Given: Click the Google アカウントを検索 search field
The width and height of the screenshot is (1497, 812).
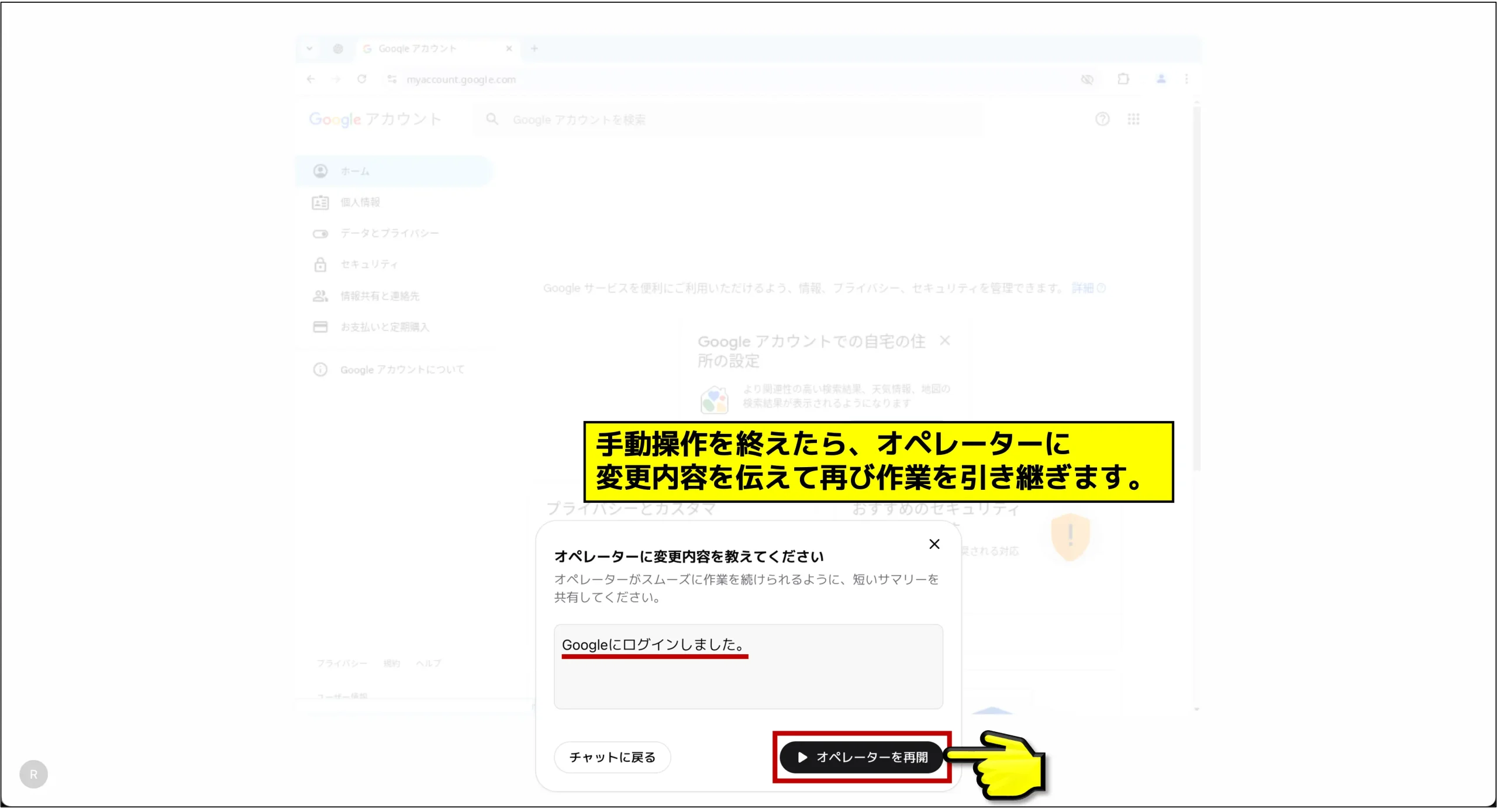Looking at the screenshot, I should (x=728, y=120).
